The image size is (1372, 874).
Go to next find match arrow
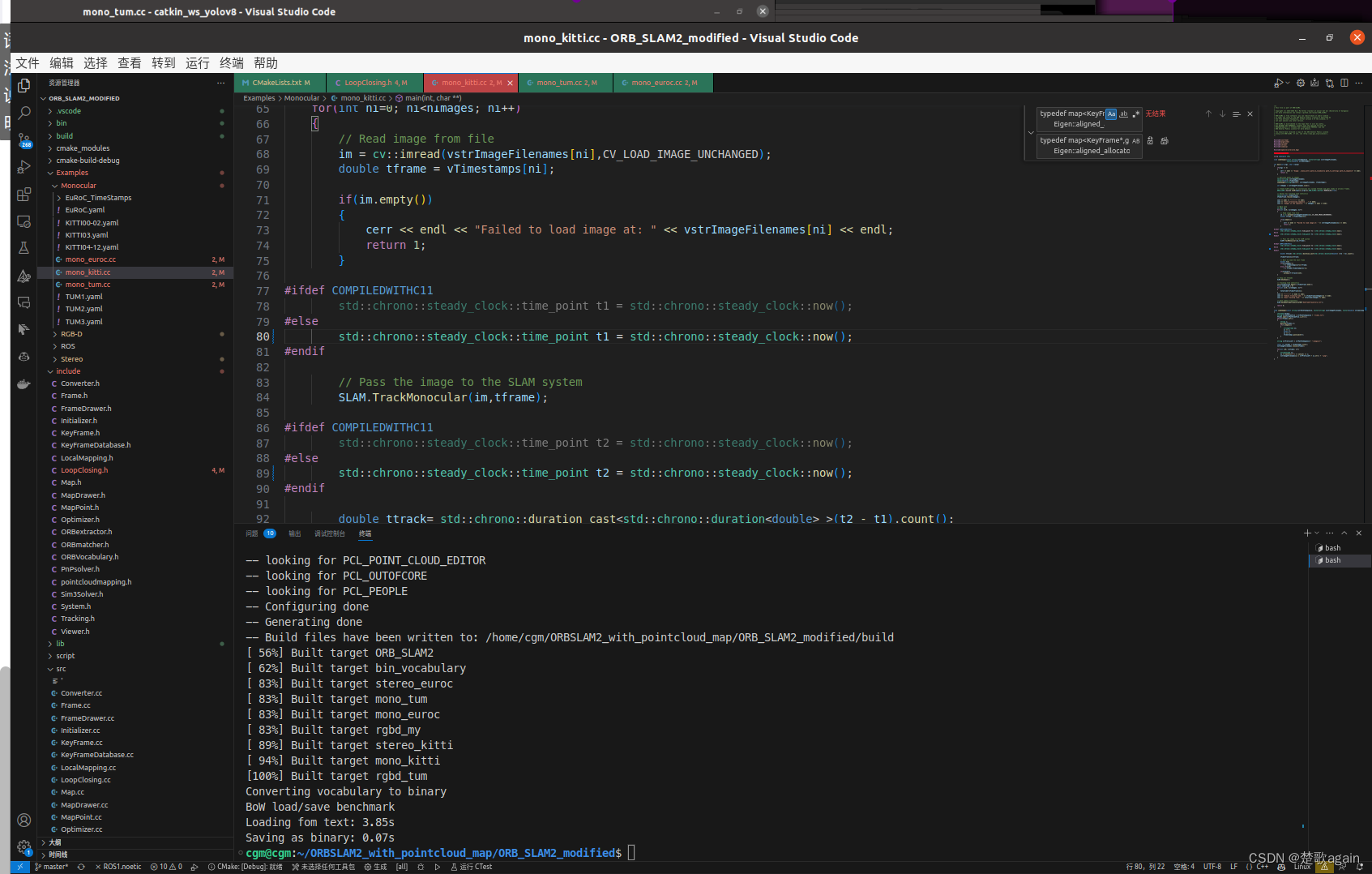click(1222, 114)
